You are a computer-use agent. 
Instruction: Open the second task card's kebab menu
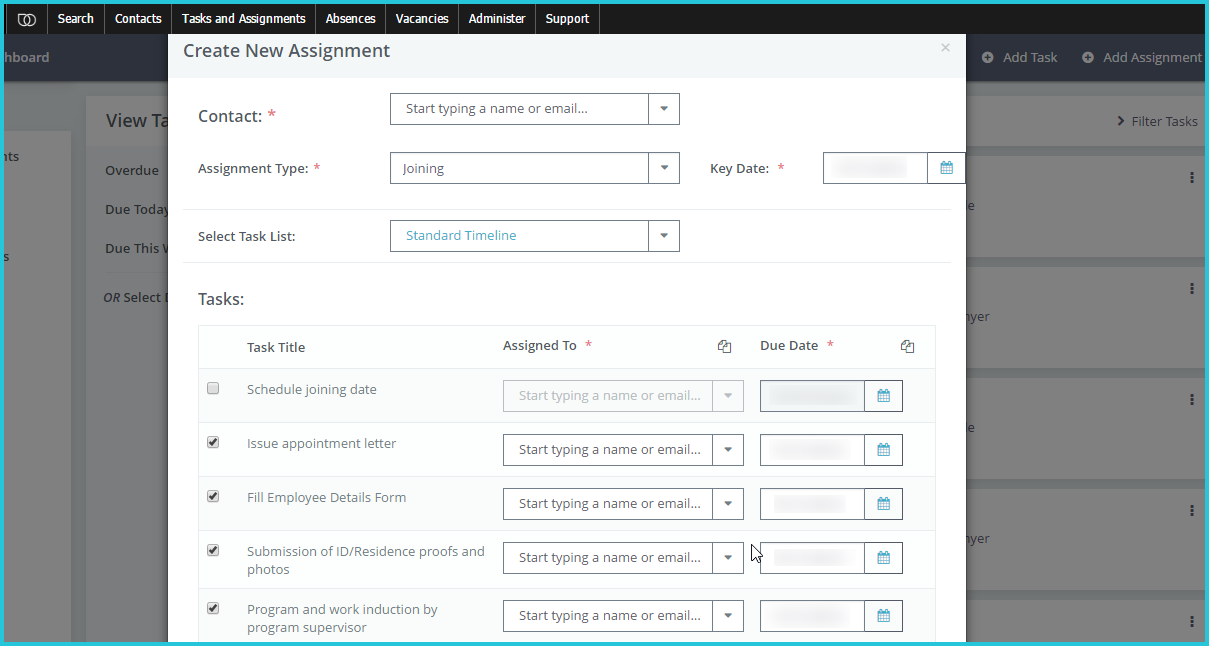click(1191, 288)
